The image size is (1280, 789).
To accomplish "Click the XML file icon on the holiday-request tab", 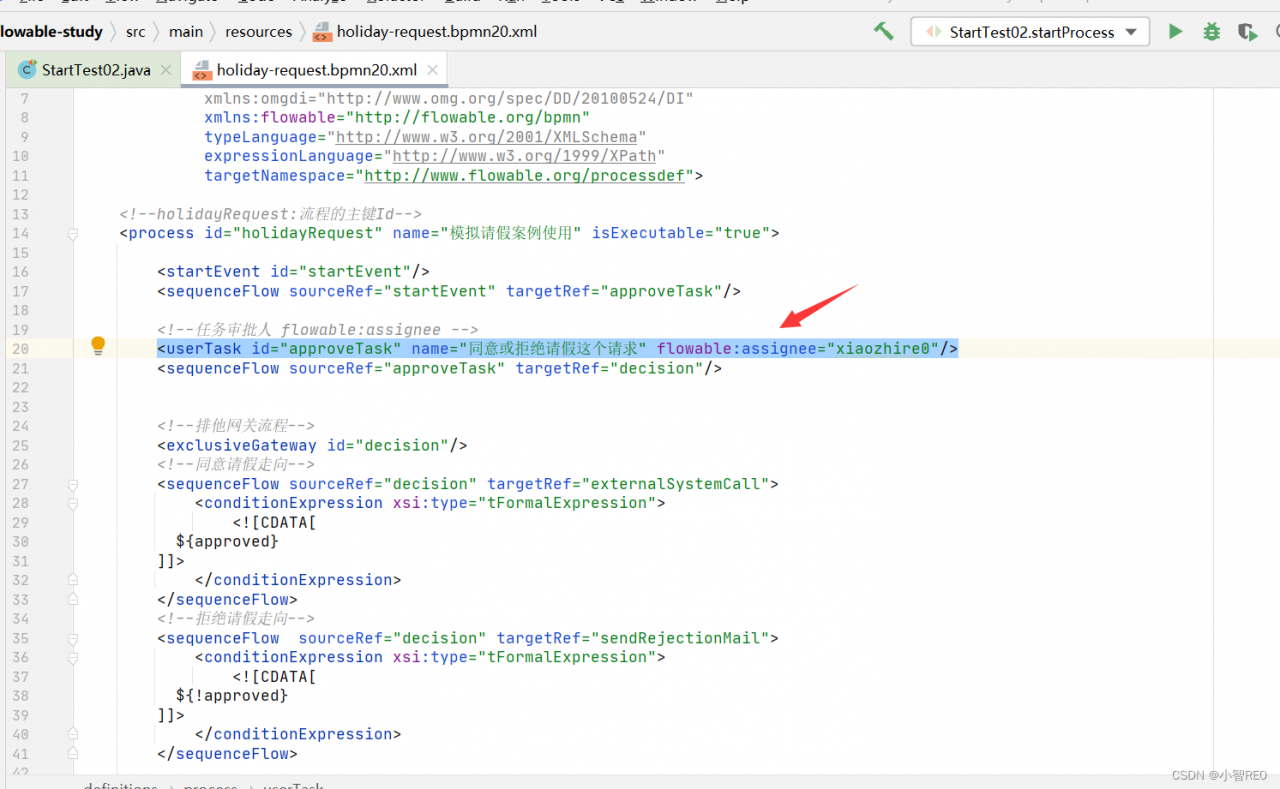I will pyautogui.click(x=202, y=70).
